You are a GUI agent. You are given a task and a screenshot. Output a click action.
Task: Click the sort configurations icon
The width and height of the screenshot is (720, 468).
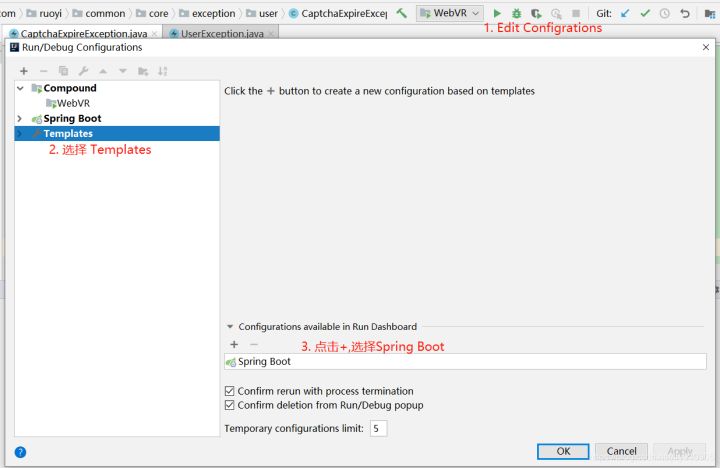pos(163,71)
